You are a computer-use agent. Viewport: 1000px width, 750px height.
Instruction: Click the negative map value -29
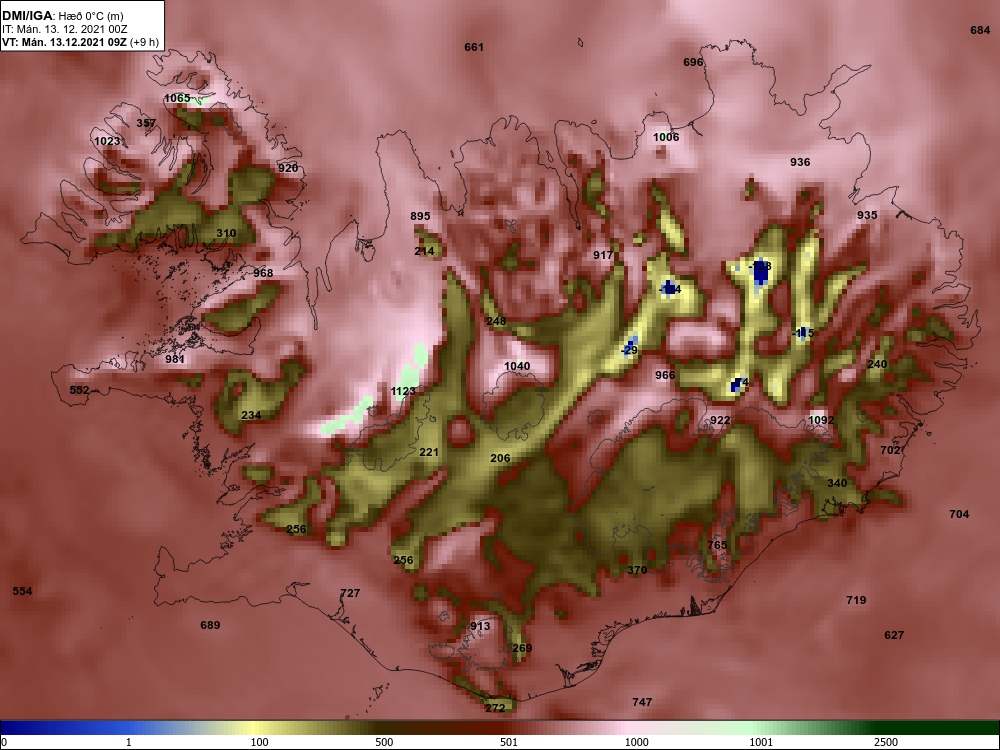coord(629,350)
